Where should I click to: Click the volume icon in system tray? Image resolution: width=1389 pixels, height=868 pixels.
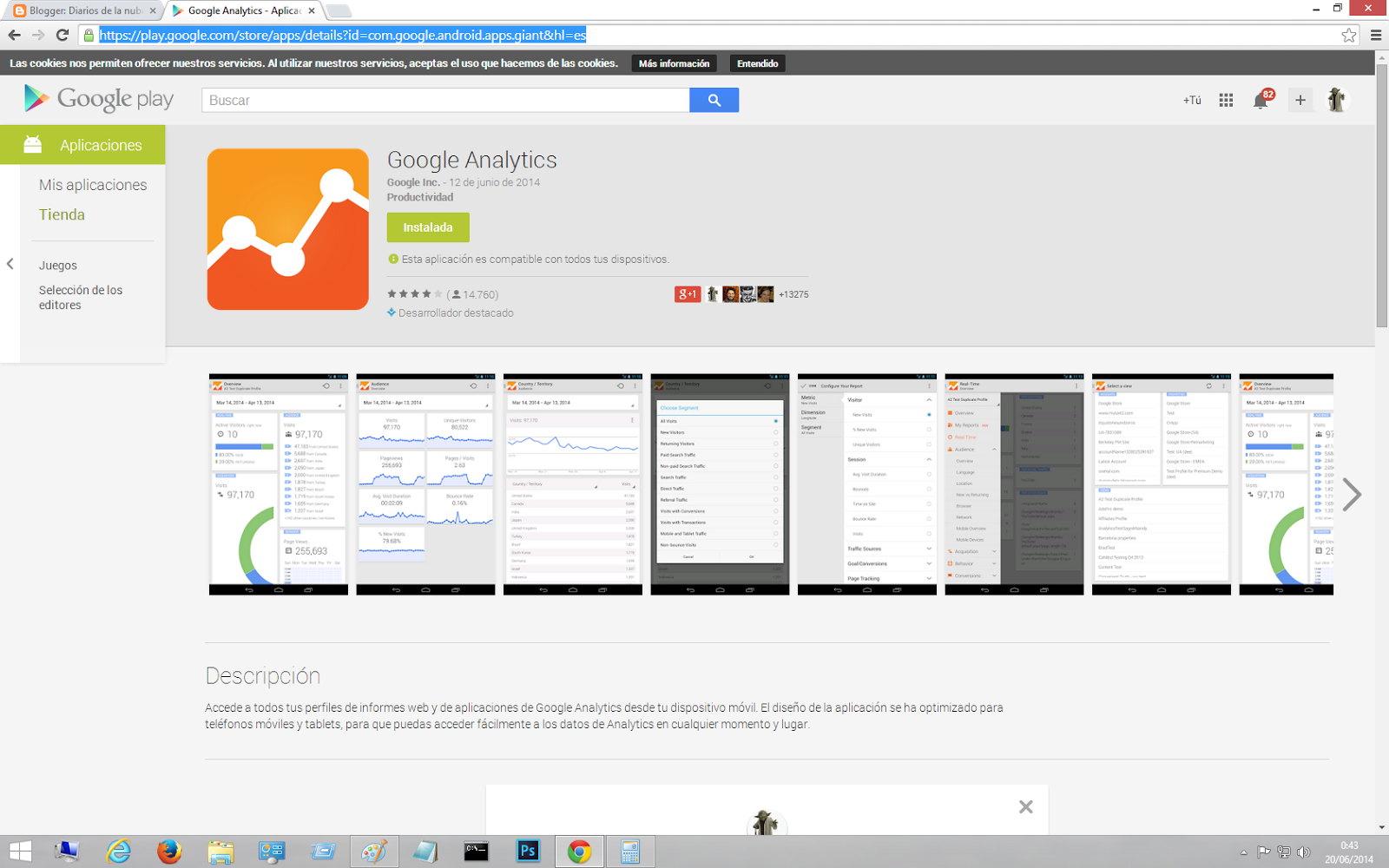click(1303, 852)
